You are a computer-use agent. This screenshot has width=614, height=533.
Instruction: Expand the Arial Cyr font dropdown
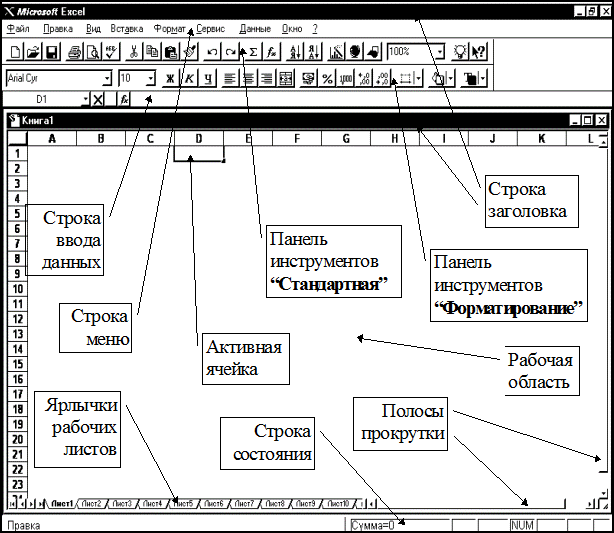(x=107, y=78)
